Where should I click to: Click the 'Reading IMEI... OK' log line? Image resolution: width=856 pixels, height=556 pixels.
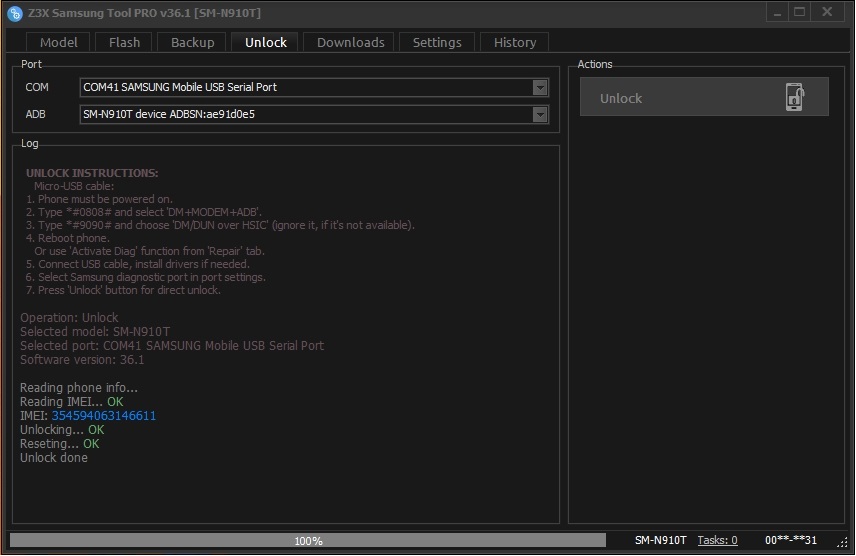tap(72, 402)
